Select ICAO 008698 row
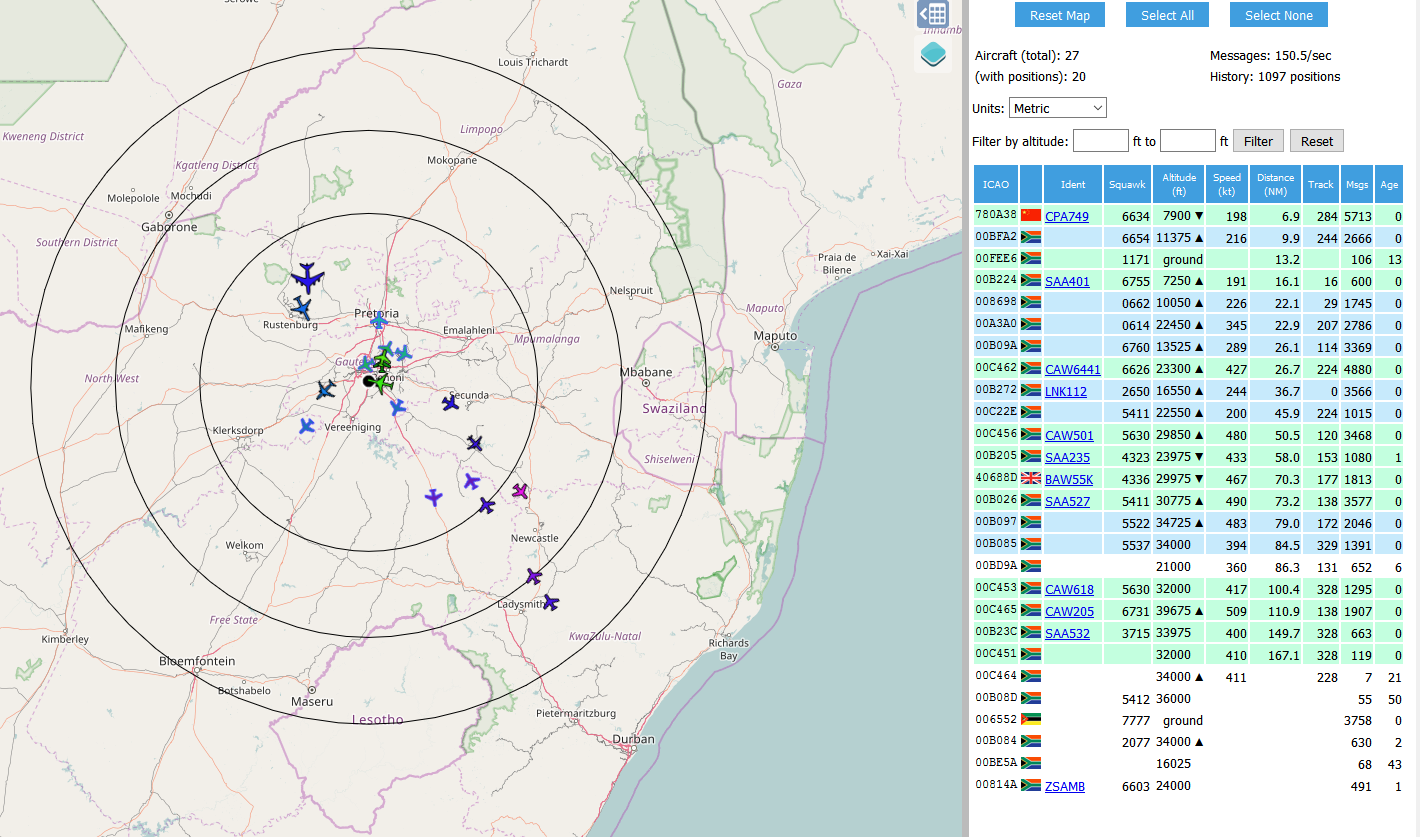The width and height of the screenshot is (1420, 837). pos(1188,303)
